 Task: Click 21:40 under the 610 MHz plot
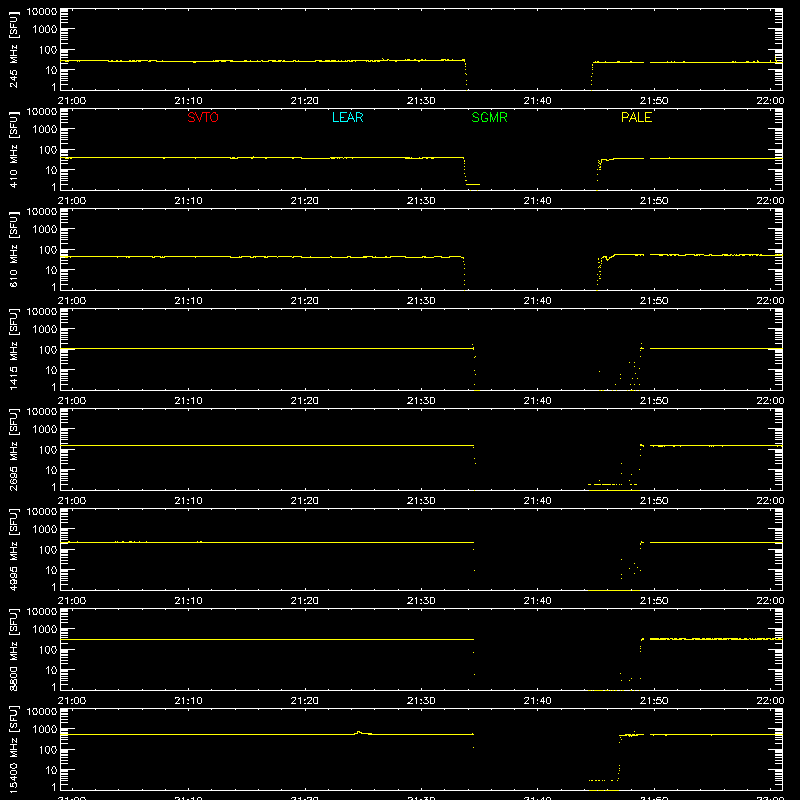[x=537, y=301]
